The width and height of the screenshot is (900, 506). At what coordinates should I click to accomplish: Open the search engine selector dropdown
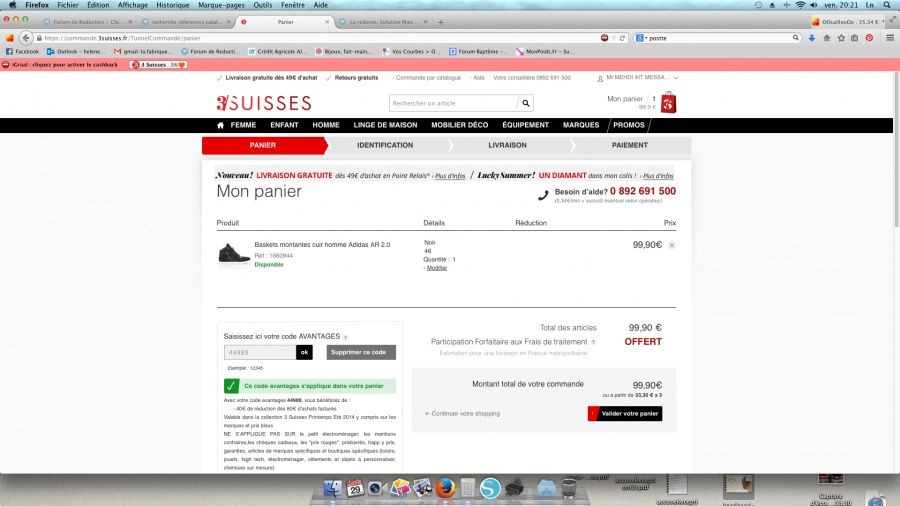[642, 38]
